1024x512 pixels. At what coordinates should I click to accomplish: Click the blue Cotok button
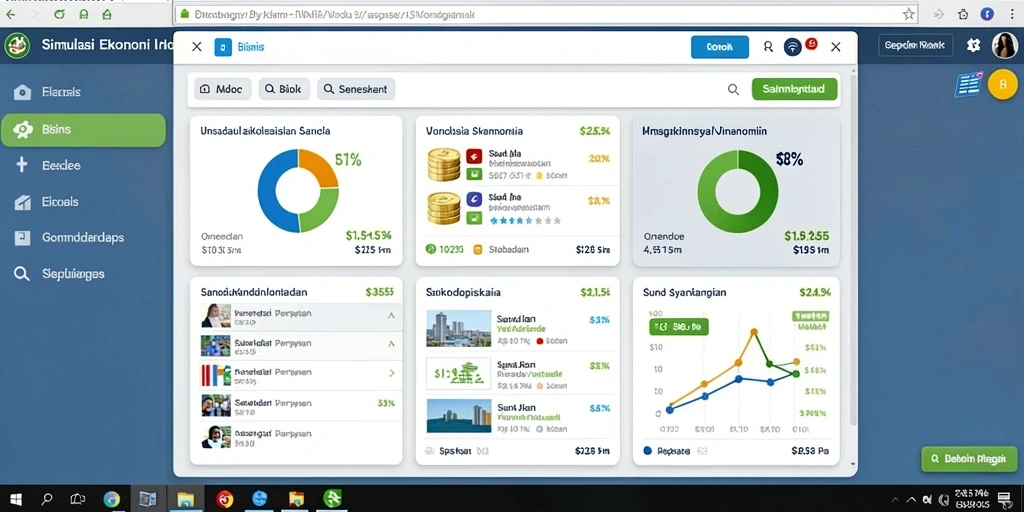click(720, 47)
